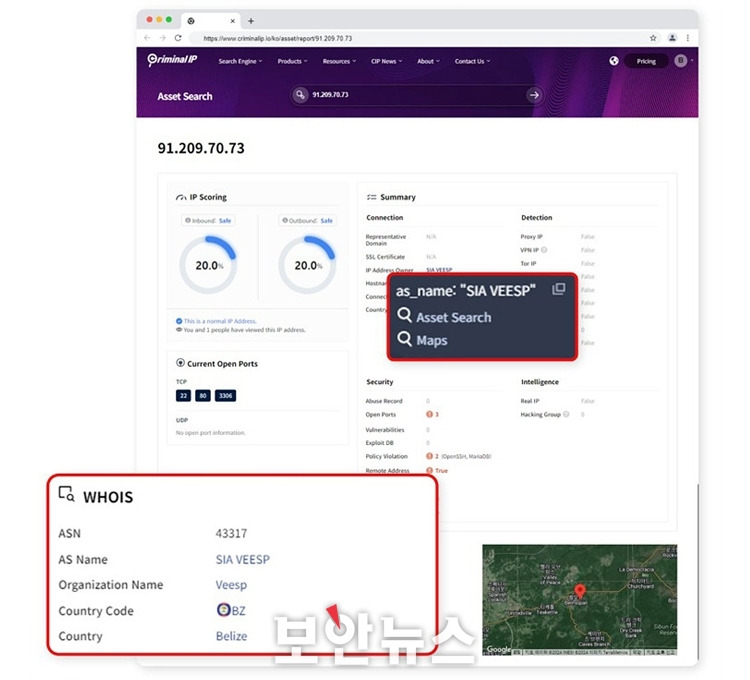Open the Pricing page button
Viewport: 750px width, 680px height.
(x=646, y=61)
